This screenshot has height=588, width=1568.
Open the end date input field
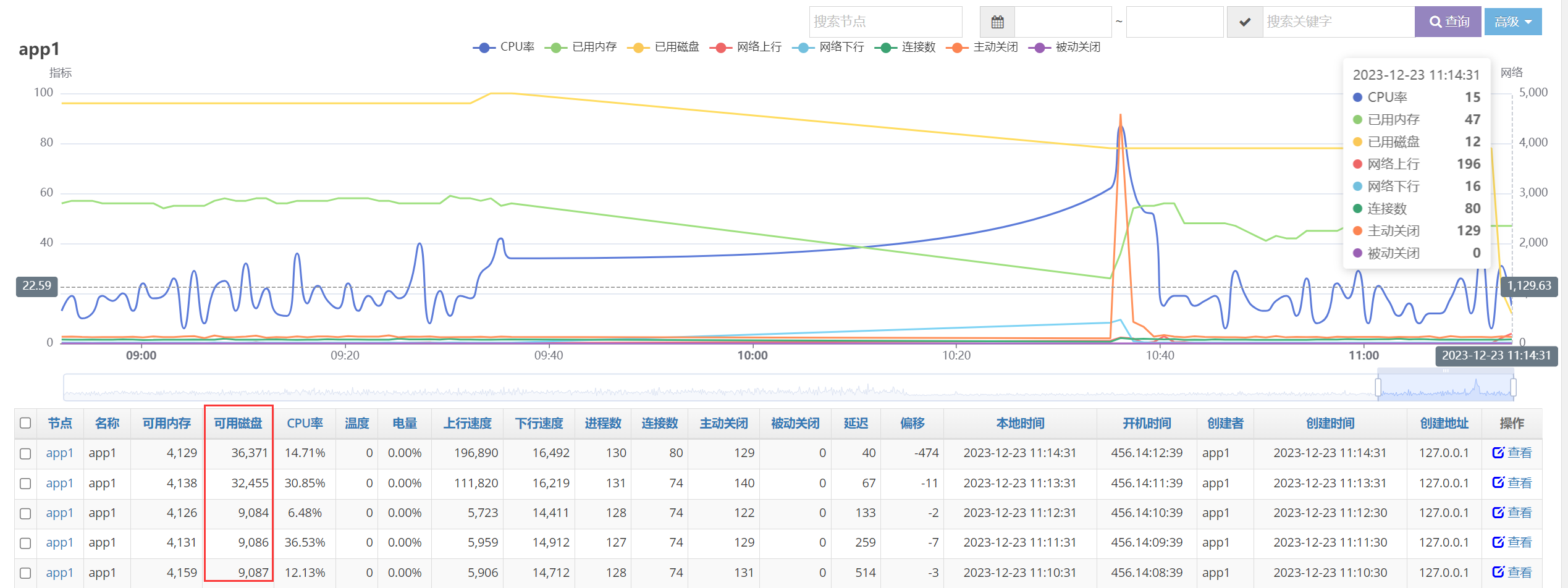(x=1174, y=22)
